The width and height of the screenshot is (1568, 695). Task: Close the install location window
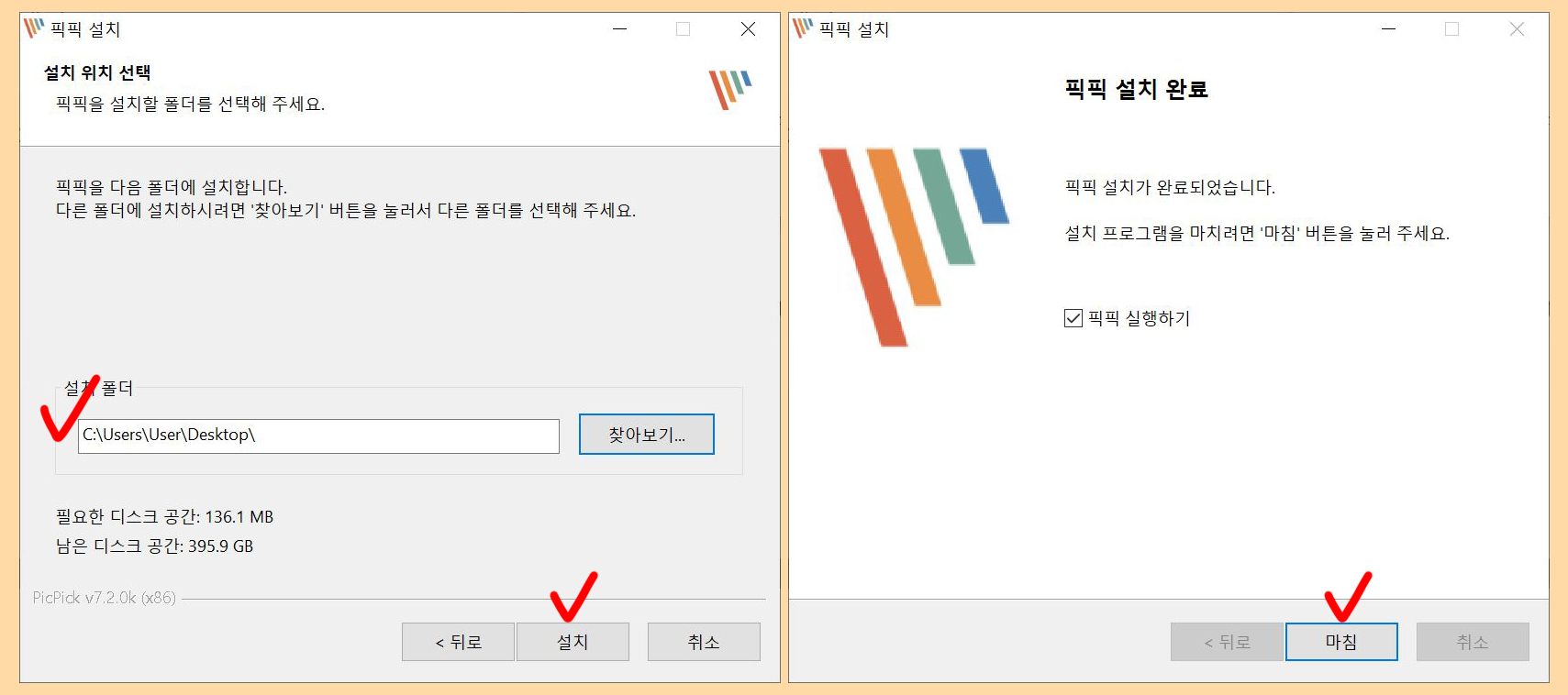coord(748,29)
